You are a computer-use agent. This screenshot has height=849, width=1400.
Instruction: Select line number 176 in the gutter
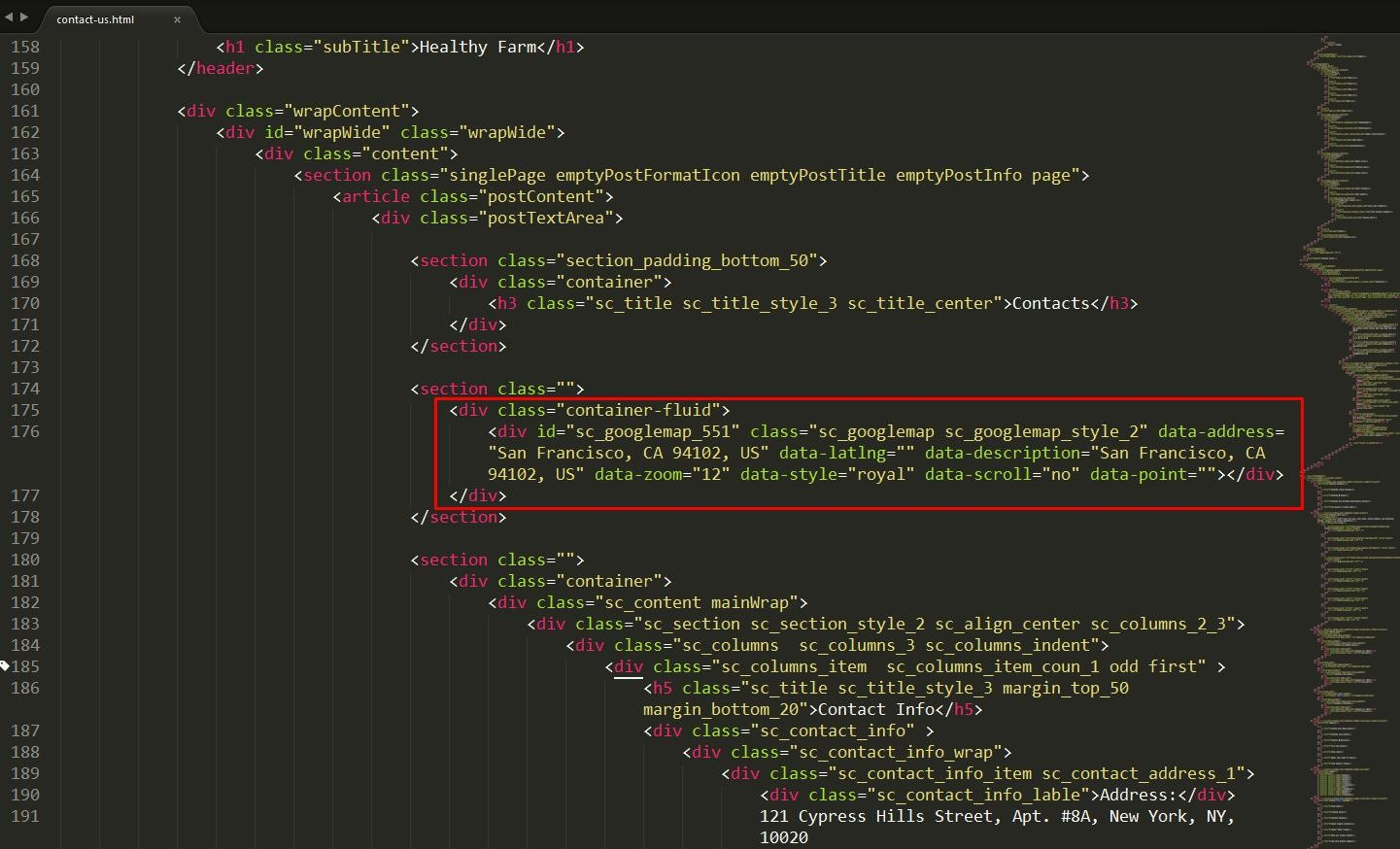25,431
